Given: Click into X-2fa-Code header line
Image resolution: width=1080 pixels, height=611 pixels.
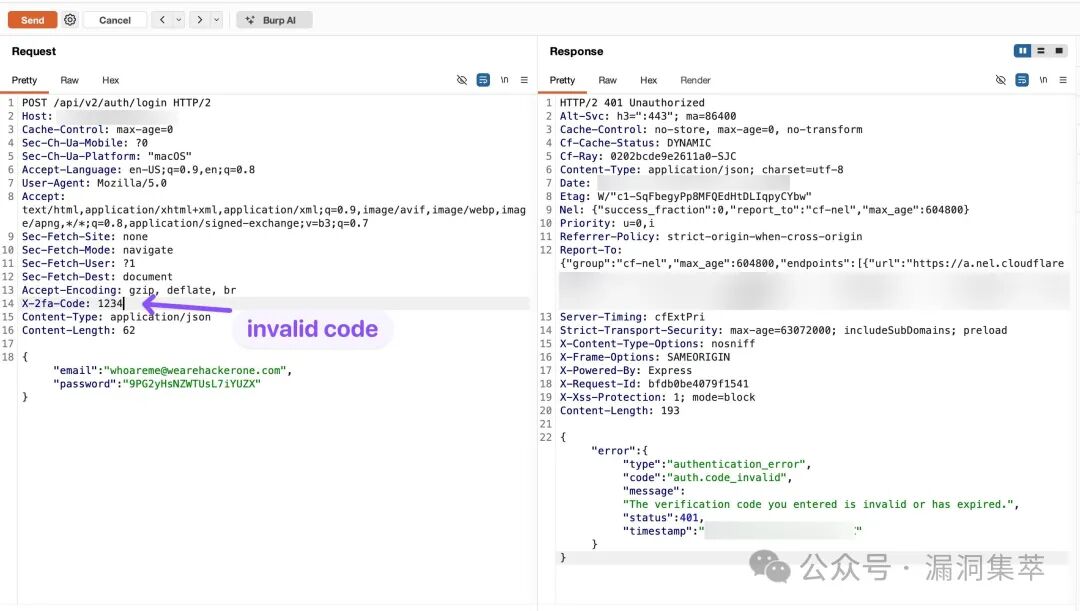Looking at the screenshot, I should (x=276, y=303).
